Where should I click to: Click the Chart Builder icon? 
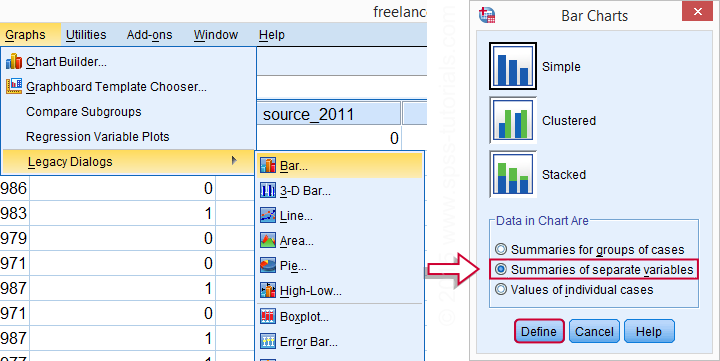(x=14, y=61)
